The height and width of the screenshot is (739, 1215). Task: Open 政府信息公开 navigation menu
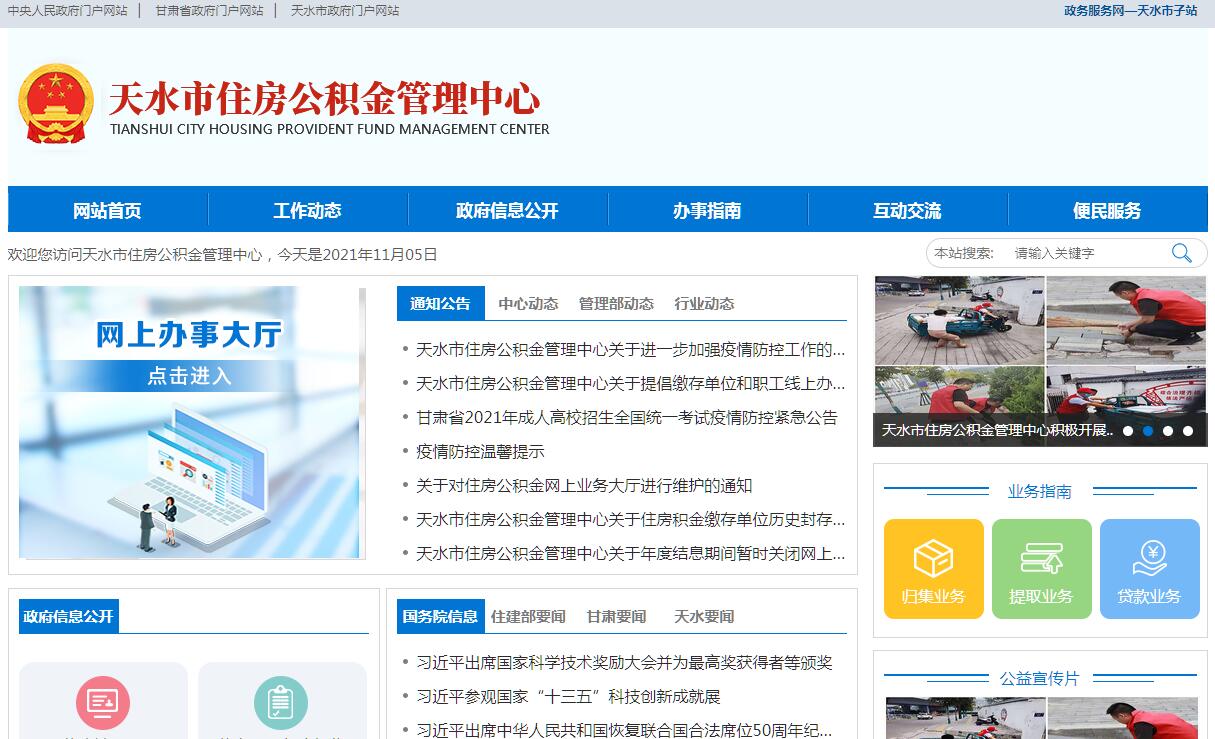[507, 211]
